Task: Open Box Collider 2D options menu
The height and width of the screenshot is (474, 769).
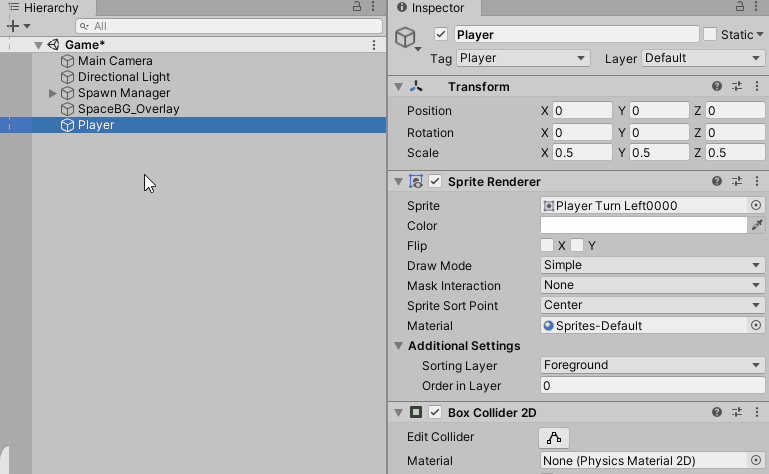Action: pos(757,412)
